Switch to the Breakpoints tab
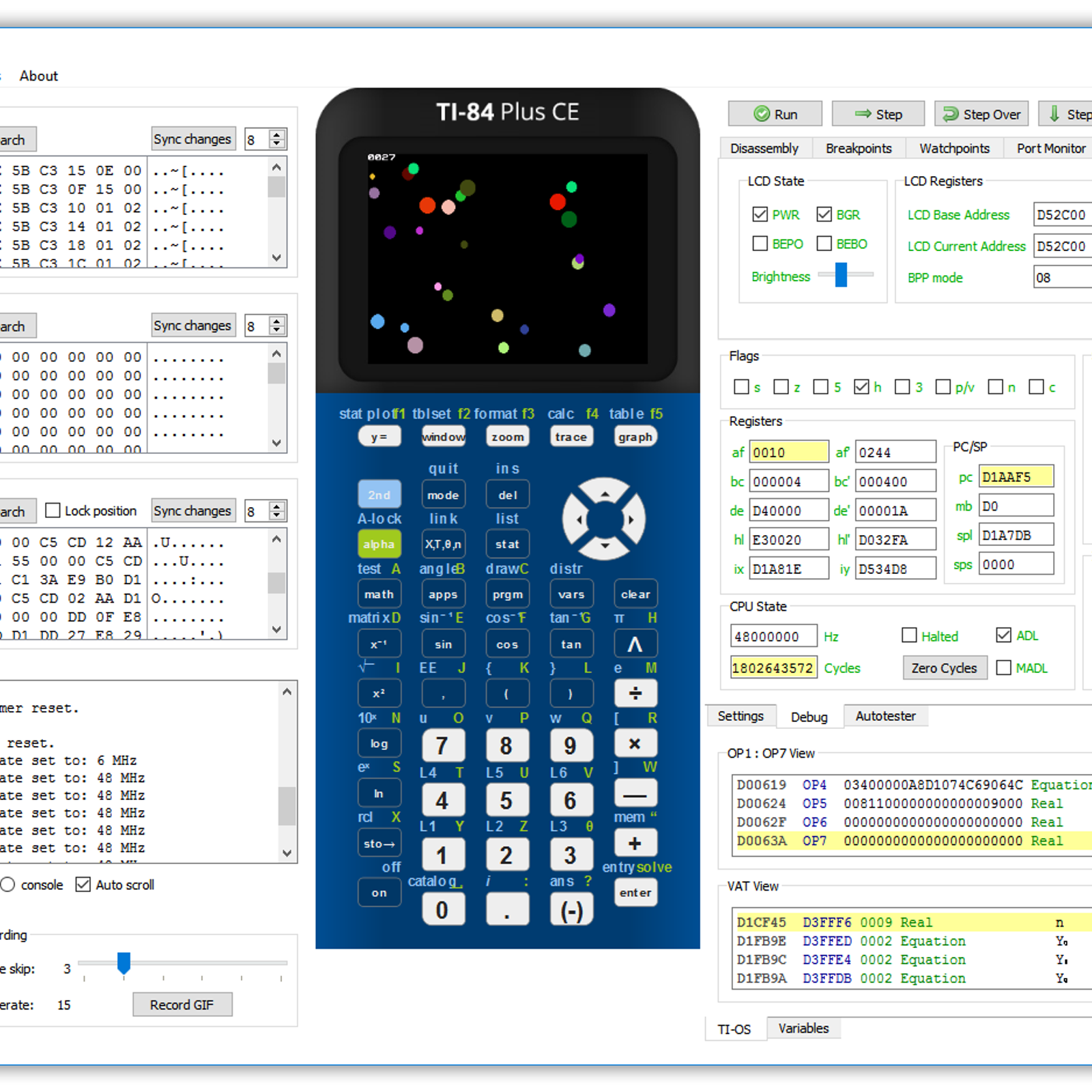Screen dimensions: 1092x1092 coord(859,148)
